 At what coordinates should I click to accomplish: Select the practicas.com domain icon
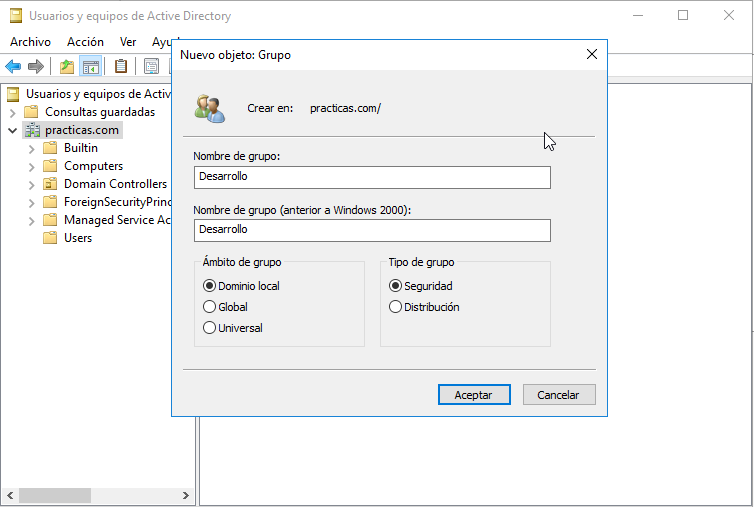pyautogui.click(x=32, y=130)
